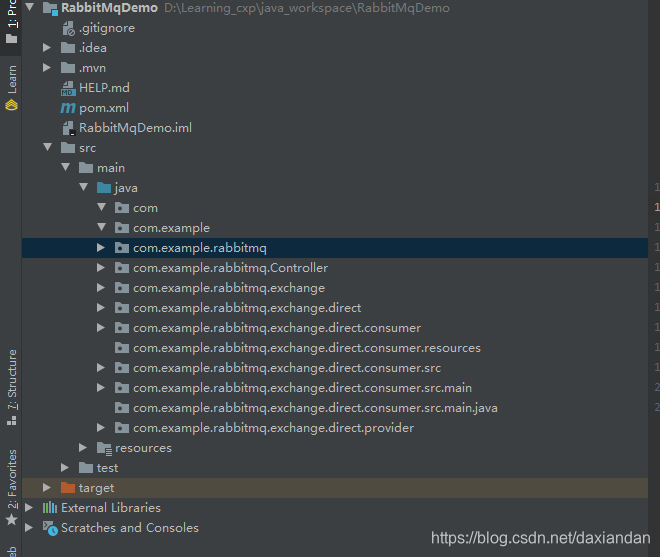This screenshot has width=660, height=557.
Task: Click the Scratches and Consoles icon
Action: tap(50, 528)
